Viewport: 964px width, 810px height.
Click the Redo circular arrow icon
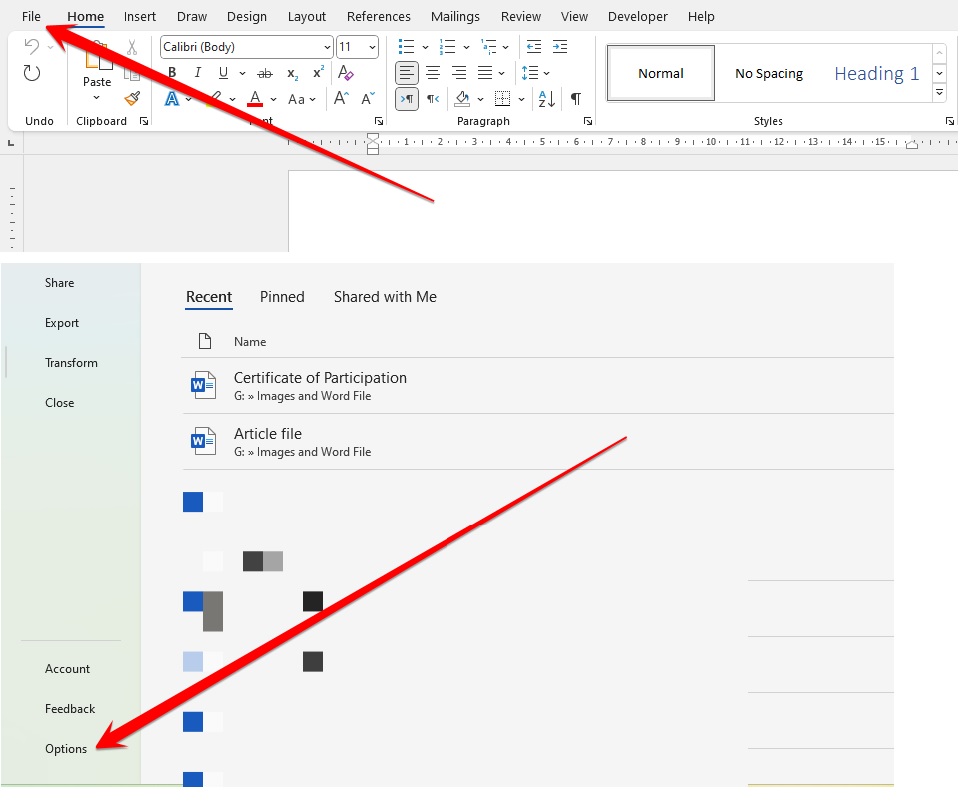[32, 73]
